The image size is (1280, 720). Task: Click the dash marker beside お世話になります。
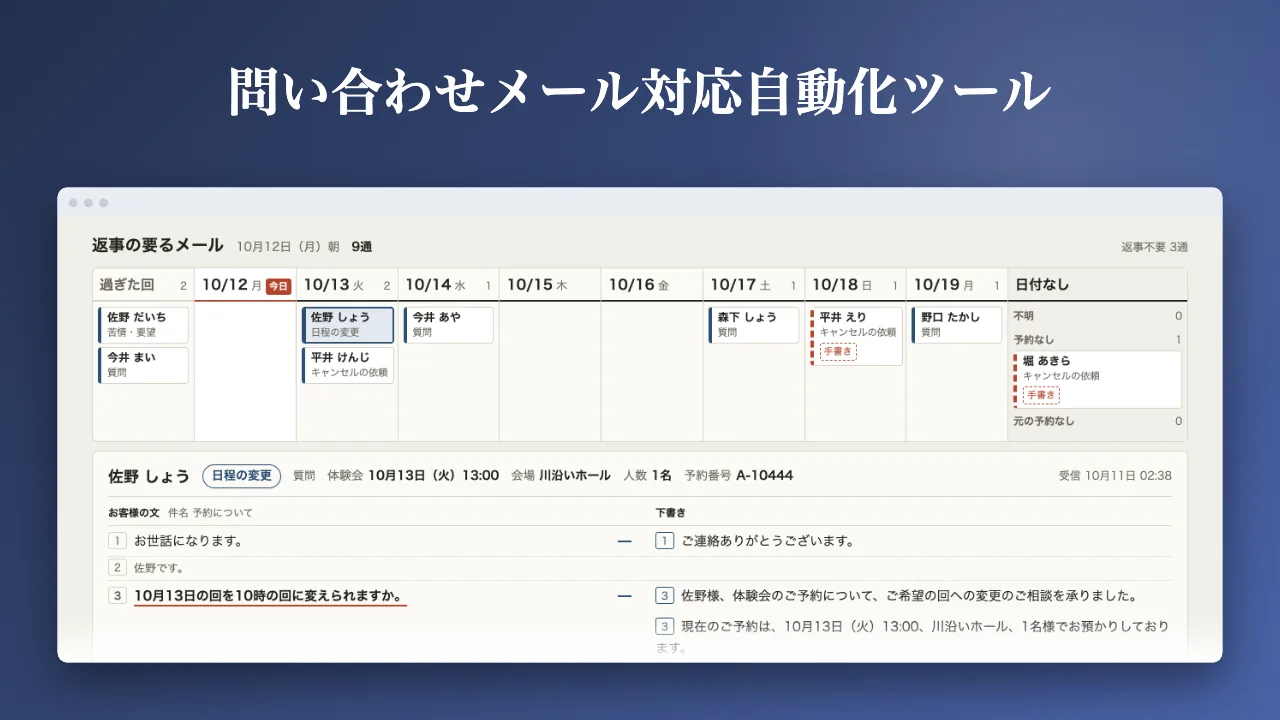[625, 541]
